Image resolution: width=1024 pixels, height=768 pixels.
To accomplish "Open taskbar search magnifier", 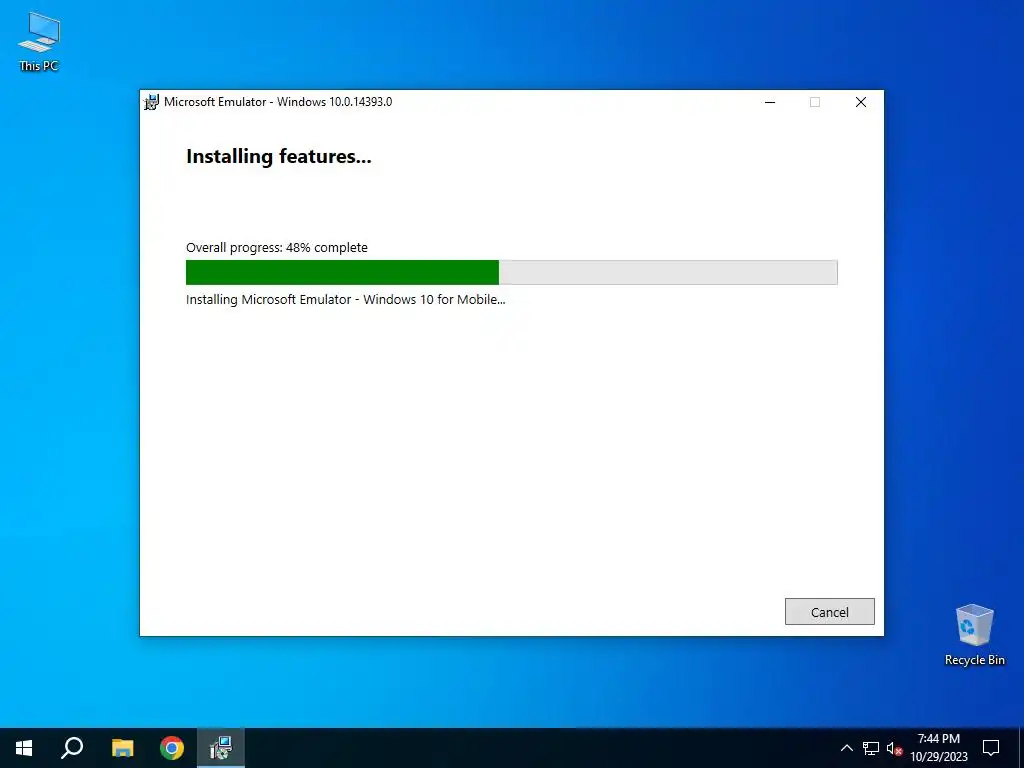I will coord(72,748).
